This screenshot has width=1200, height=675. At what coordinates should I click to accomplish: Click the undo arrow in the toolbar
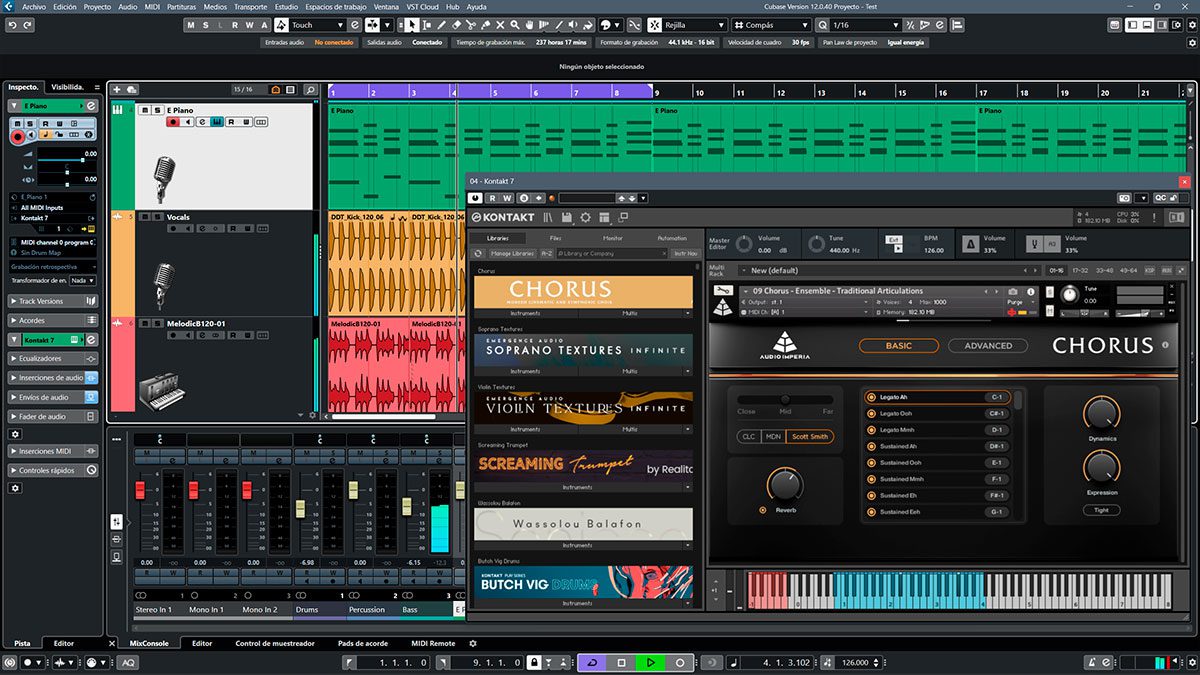coord(14,25)
